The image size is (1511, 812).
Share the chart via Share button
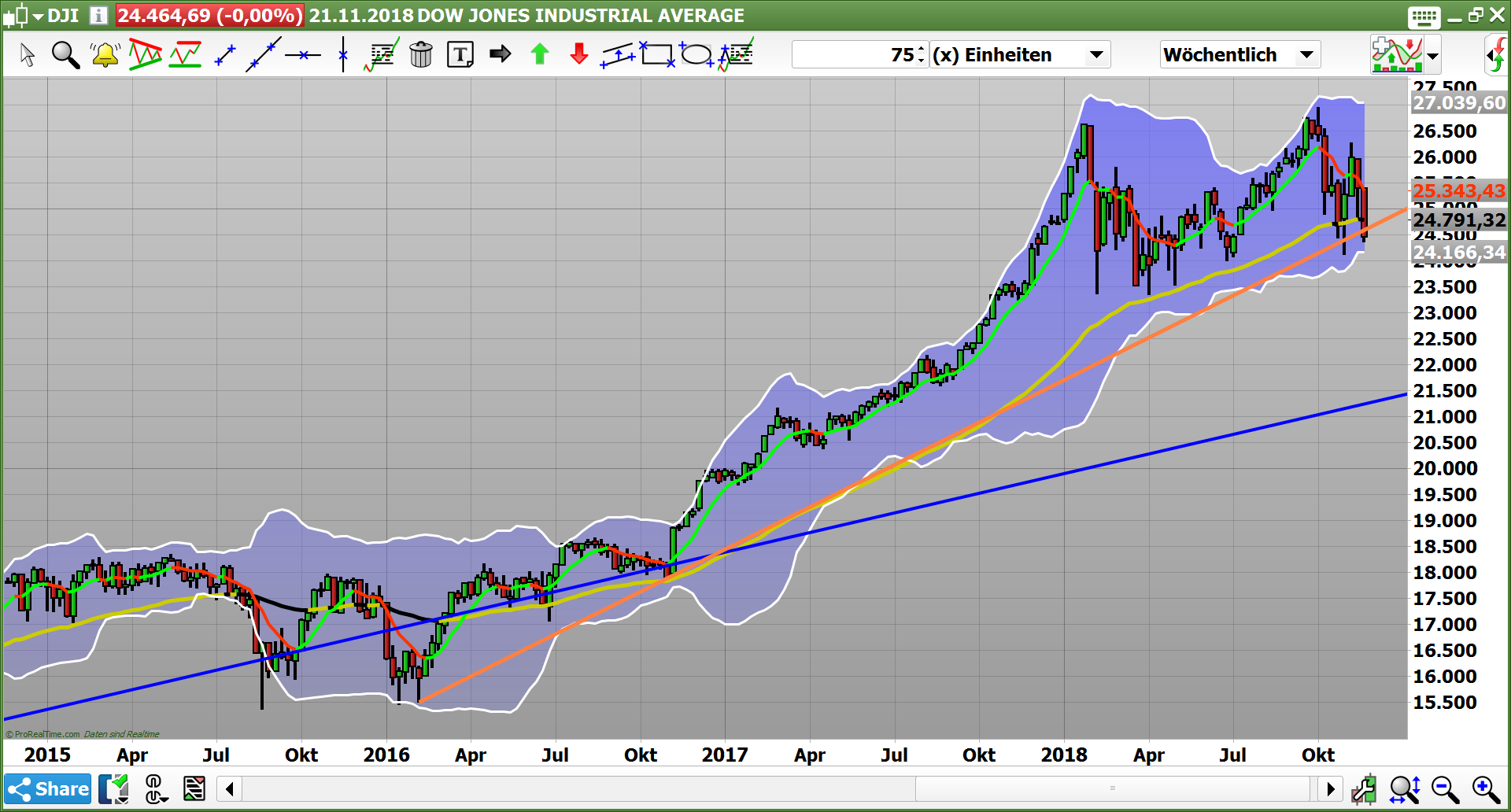(48, 788)
